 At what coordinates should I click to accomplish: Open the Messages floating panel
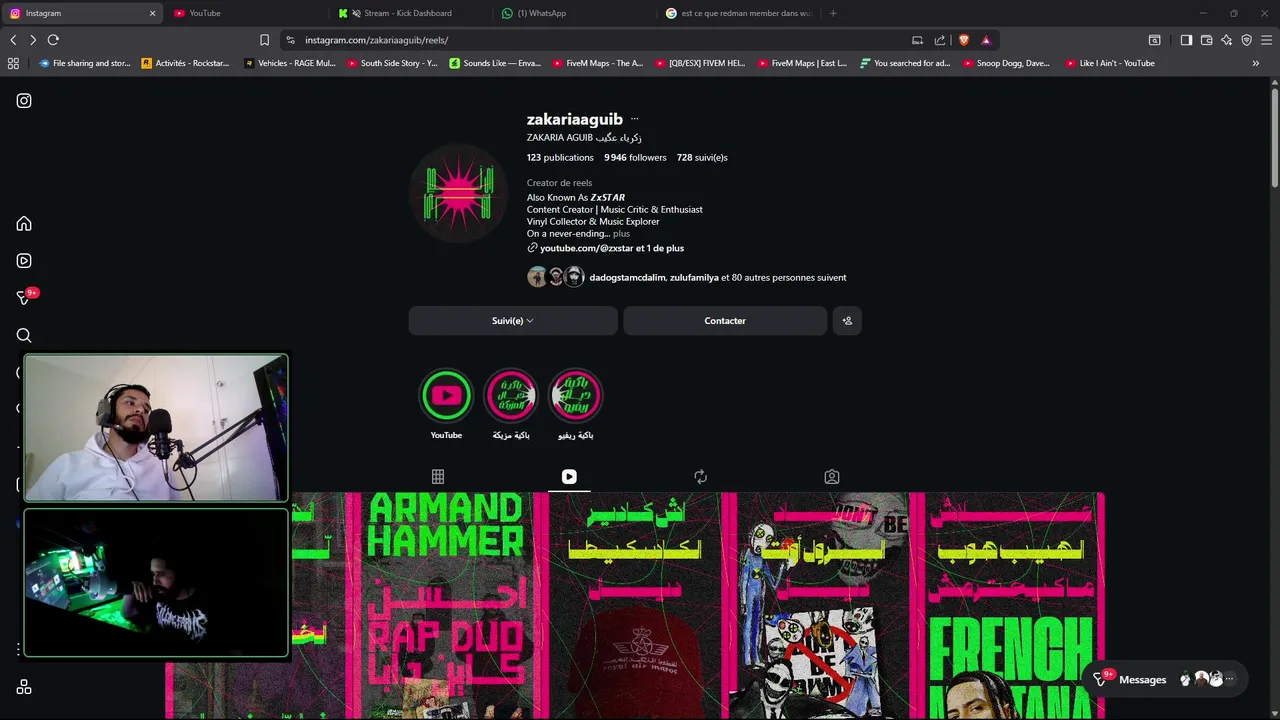(x=1166, y=679)
